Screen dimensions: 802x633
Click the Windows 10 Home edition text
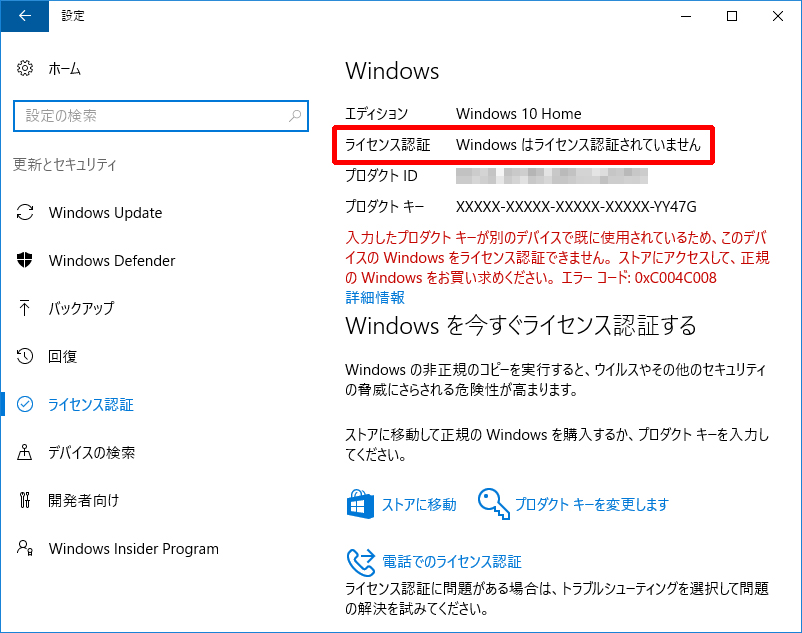tap(519, 114)
